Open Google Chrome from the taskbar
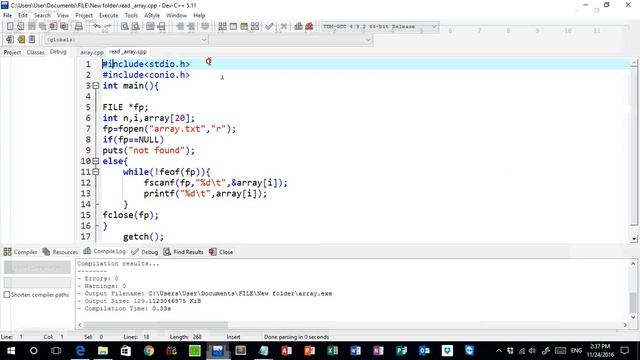640x360 pixels. click(149, 351)
